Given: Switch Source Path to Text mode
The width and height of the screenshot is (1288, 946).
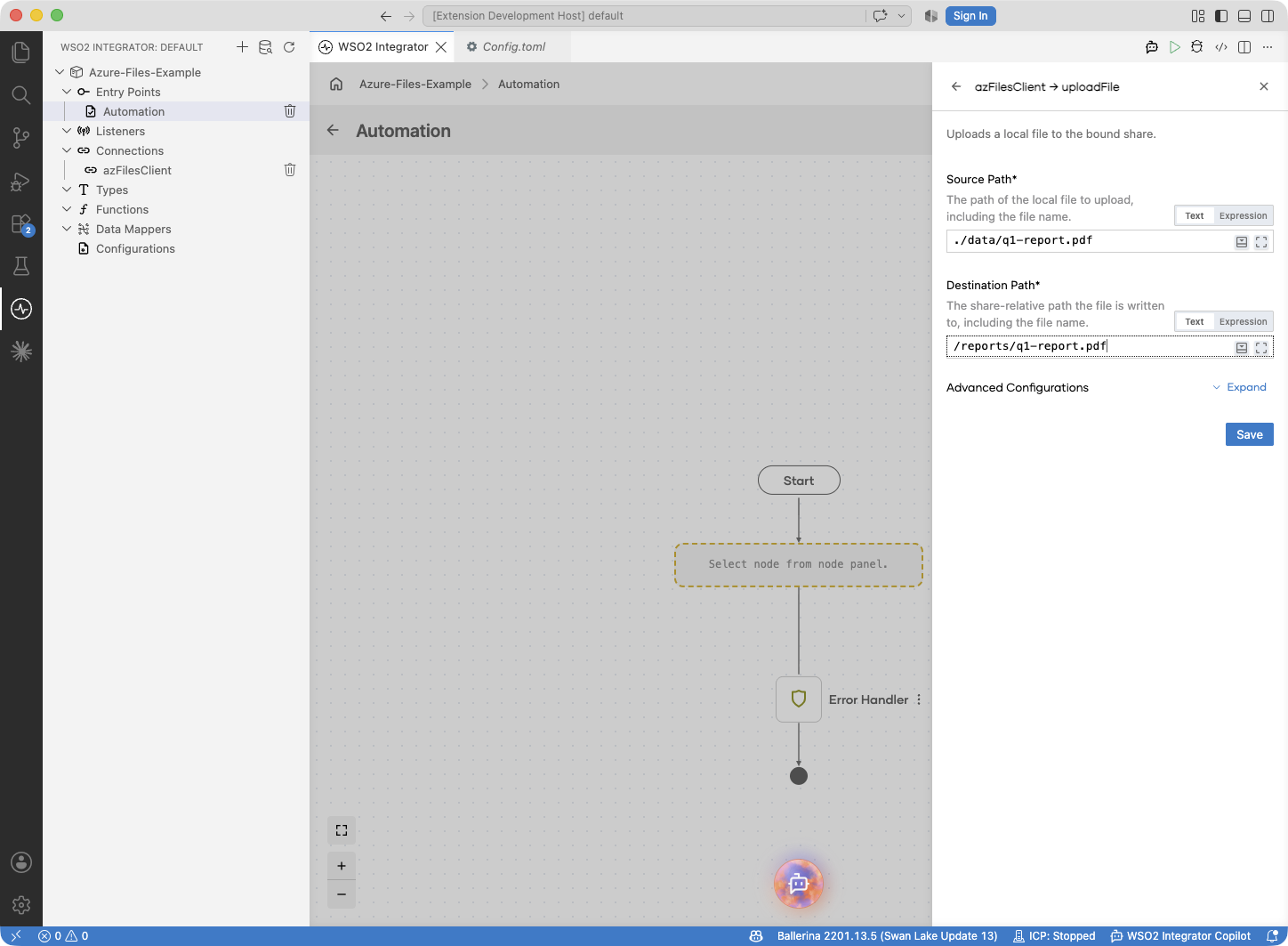Looking at the screenshot, I should click(x=1194, y=215).
